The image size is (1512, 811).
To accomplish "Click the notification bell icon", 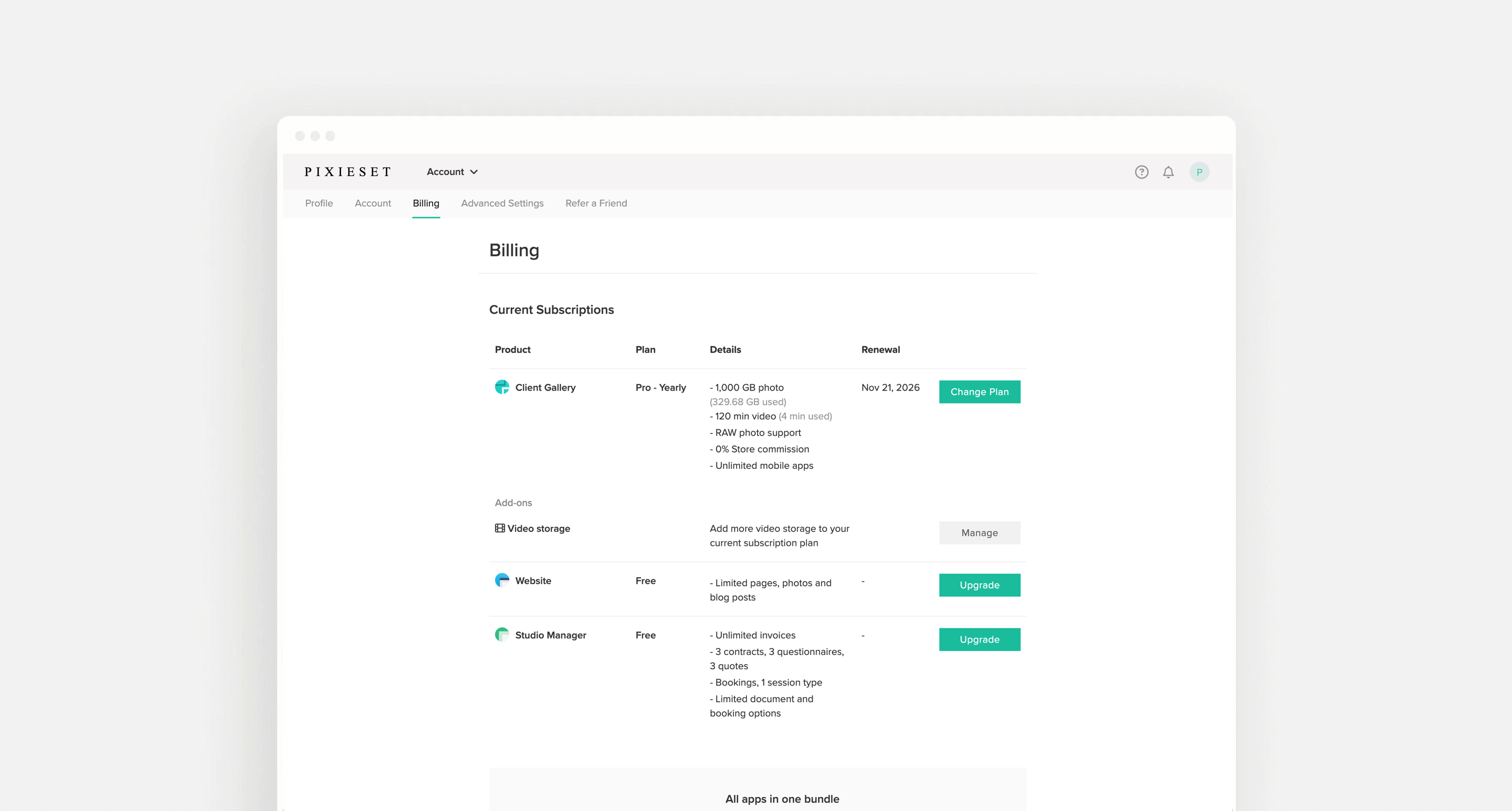I will 1168,171.
